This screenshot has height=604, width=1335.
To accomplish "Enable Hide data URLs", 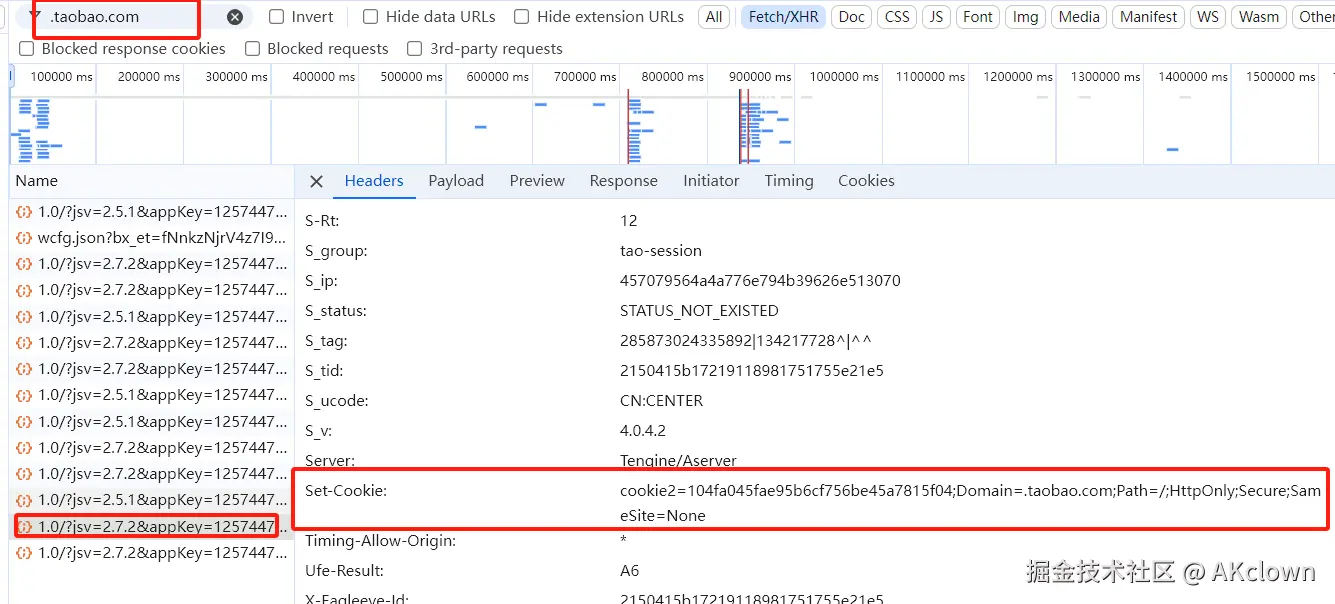I will point(370,17).
